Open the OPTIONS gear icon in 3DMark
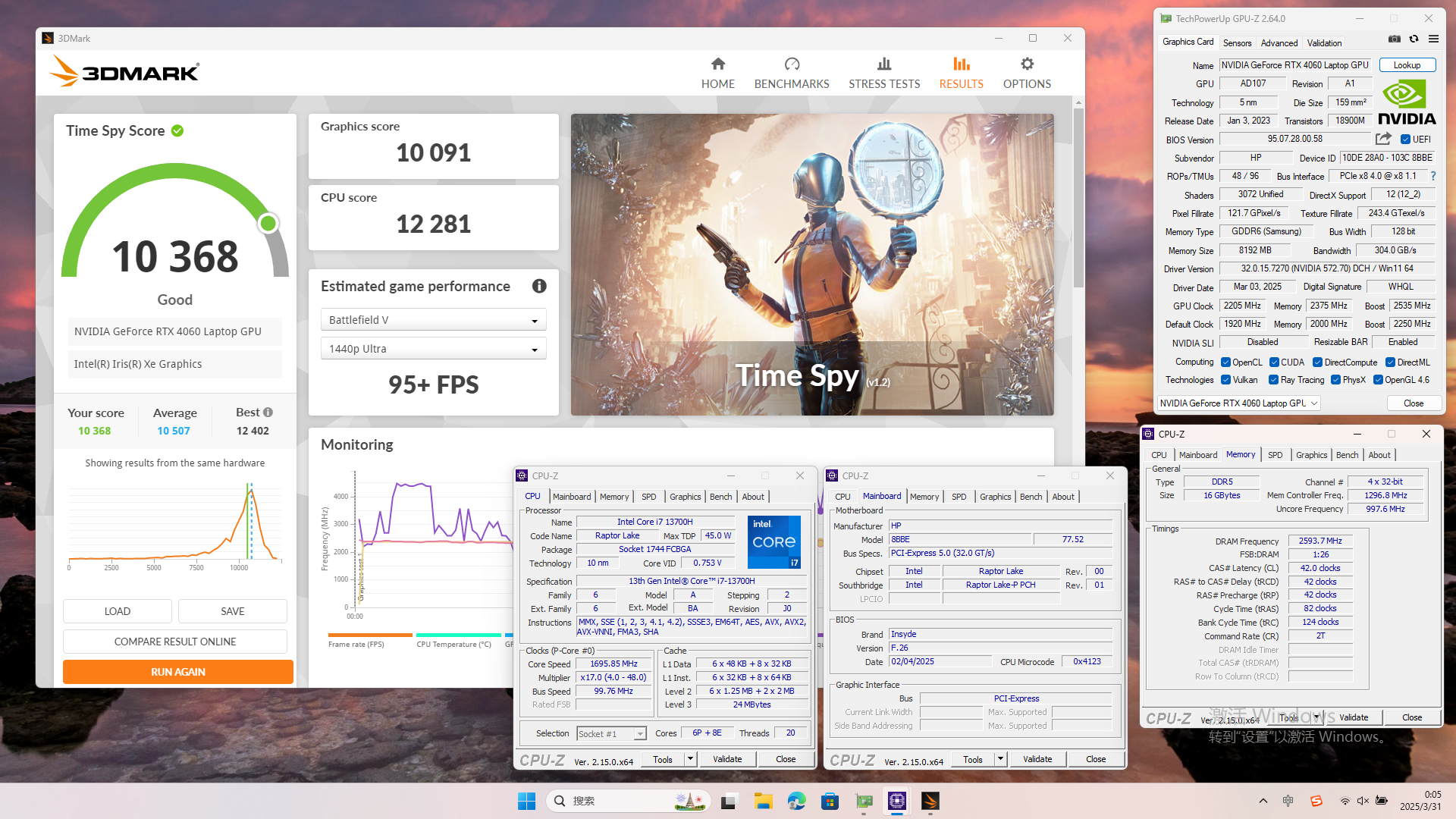Image resolution: width=1456 pixels, height=819 pixels. [x=1027, y=64]
